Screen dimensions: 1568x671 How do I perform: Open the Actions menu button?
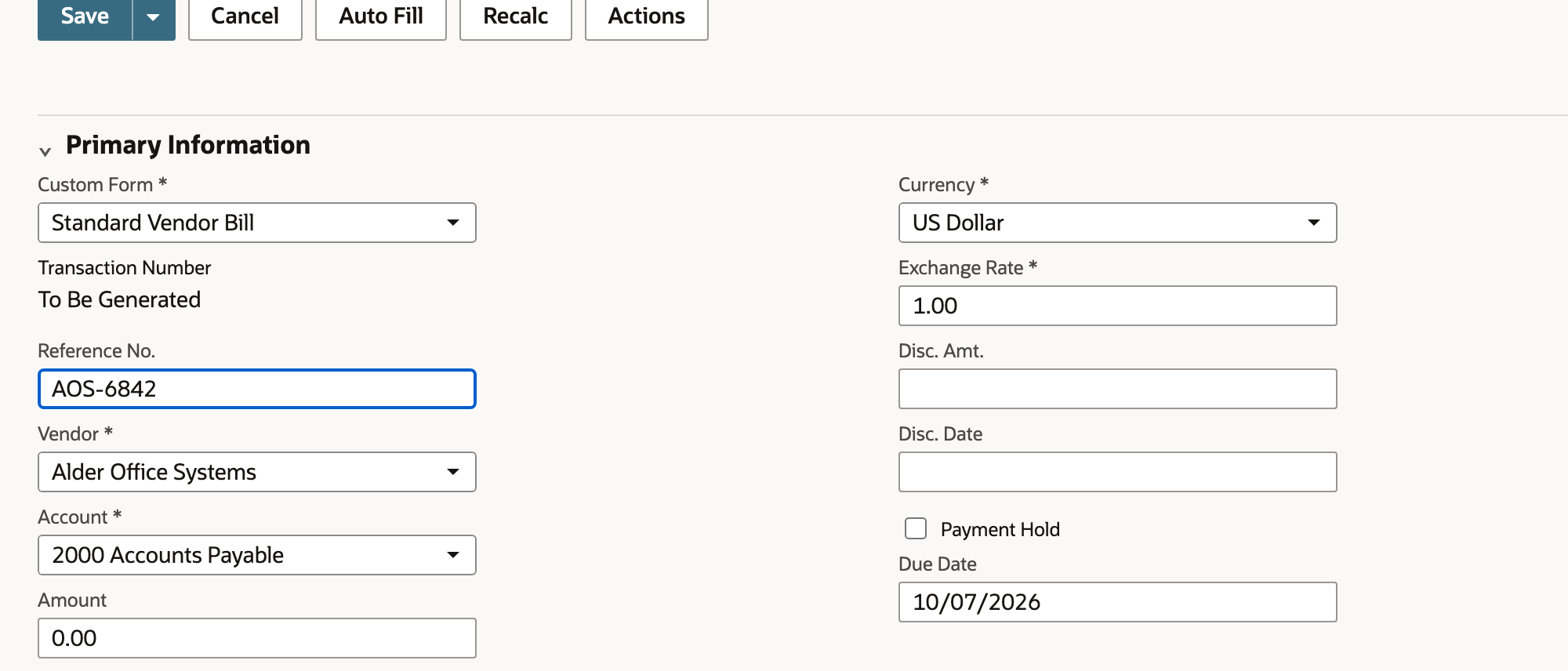pyautogui.click(x=647, y=17)
